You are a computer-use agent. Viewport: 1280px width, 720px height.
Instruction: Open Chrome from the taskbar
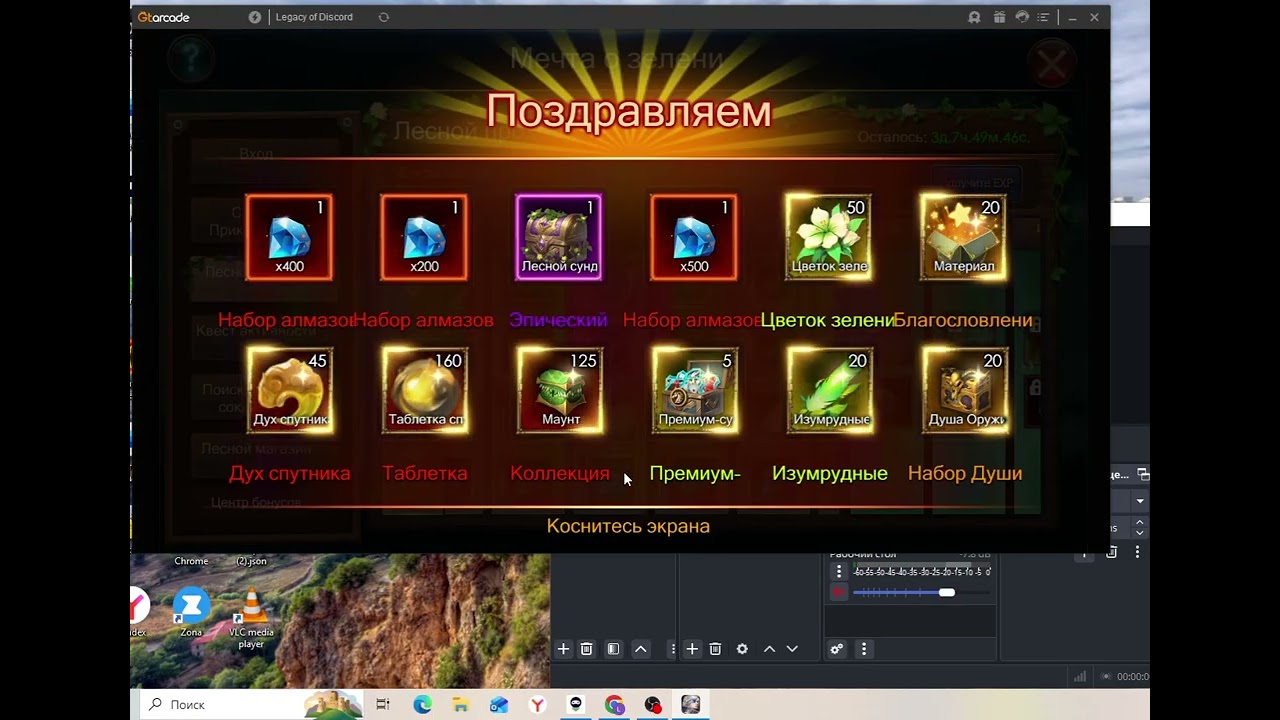pos(614,705)
